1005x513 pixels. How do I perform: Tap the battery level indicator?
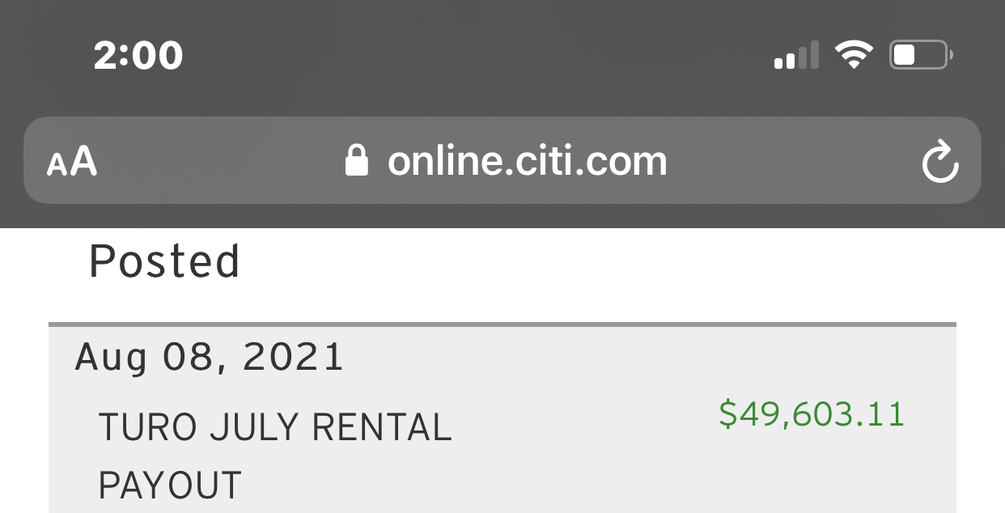920,54
